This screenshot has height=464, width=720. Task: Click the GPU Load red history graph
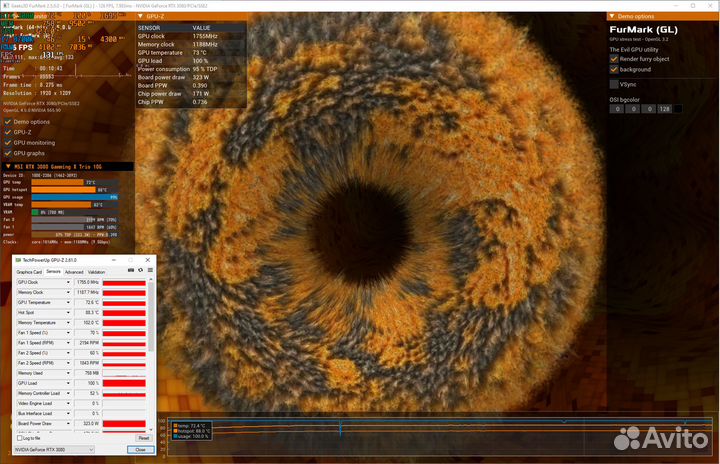tap(124, 384)
